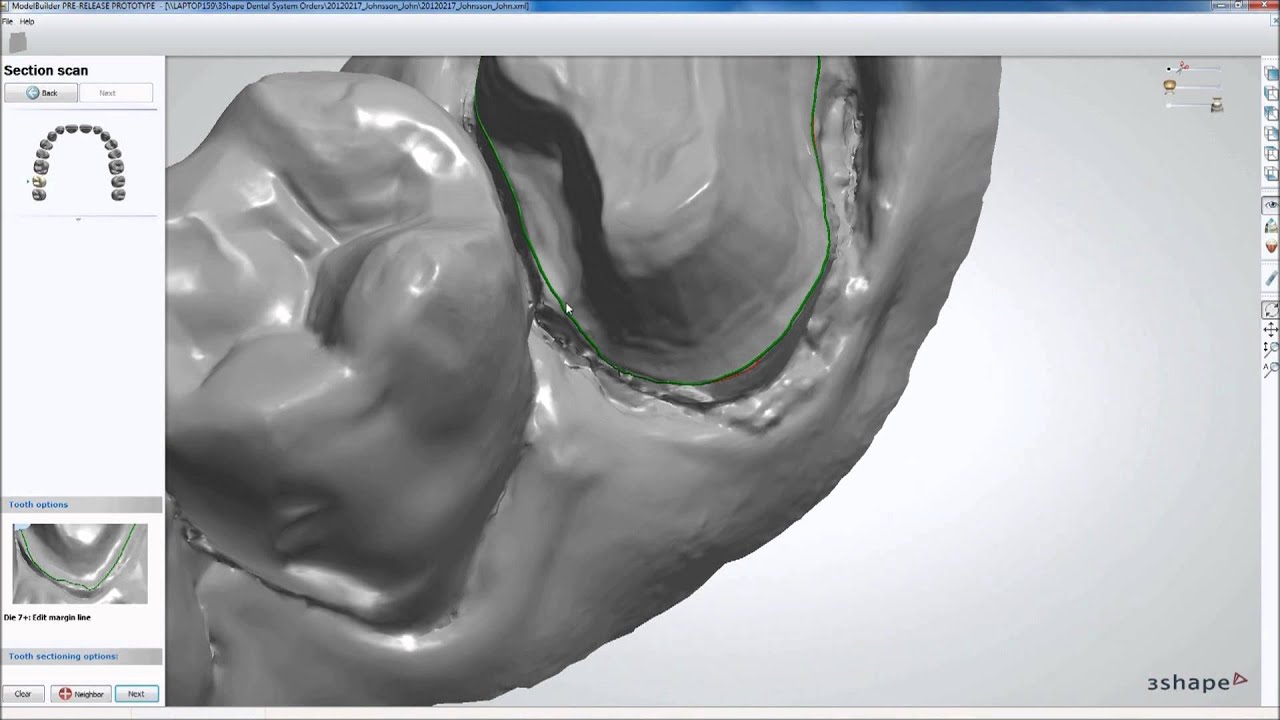Toggle the scan model display icon above the tooth icon

click(x=1271, y=227)
